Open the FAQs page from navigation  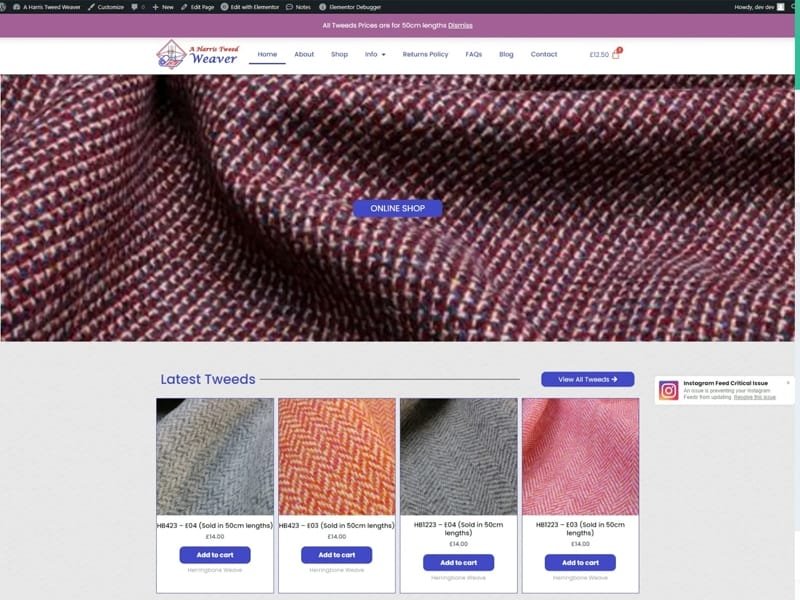(473, 54)
